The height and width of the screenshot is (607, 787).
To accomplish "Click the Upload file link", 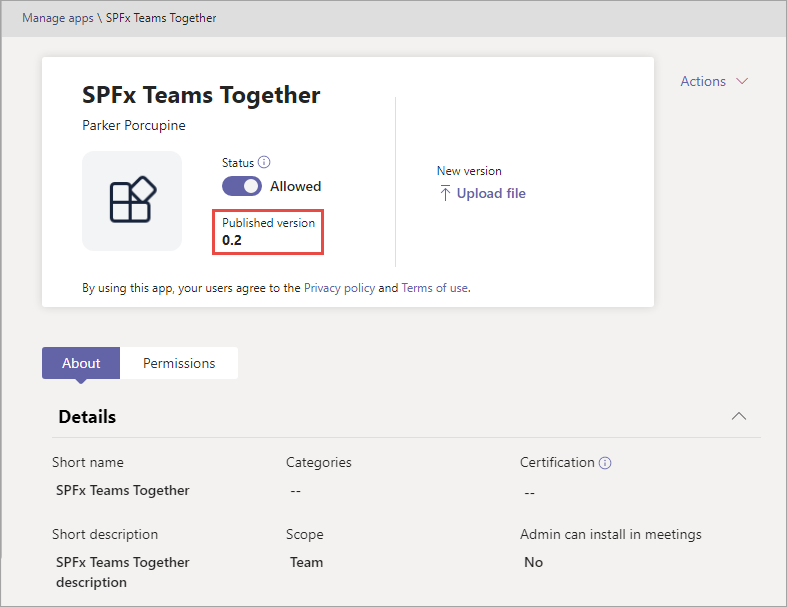I will click(x=491, y=193).
